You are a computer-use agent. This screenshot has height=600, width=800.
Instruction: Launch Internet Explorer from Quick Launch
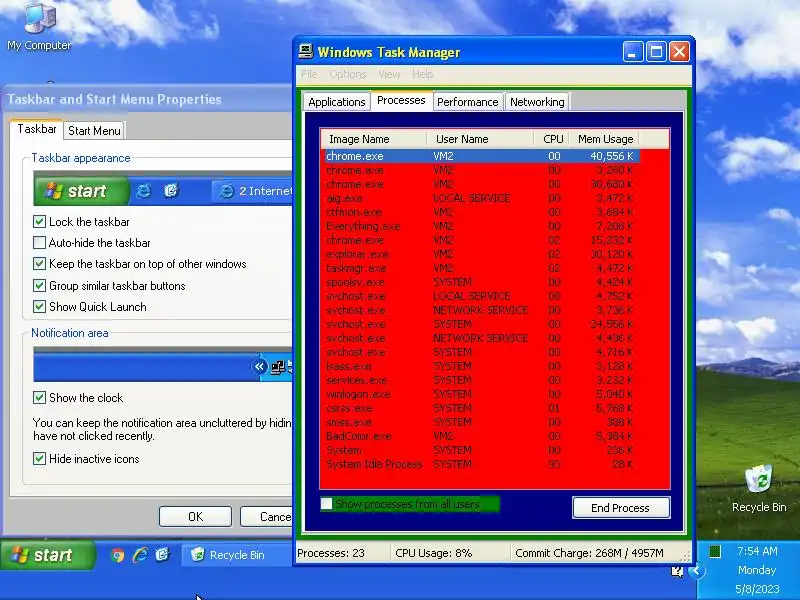pyautogui.click(x=140, y=555)
